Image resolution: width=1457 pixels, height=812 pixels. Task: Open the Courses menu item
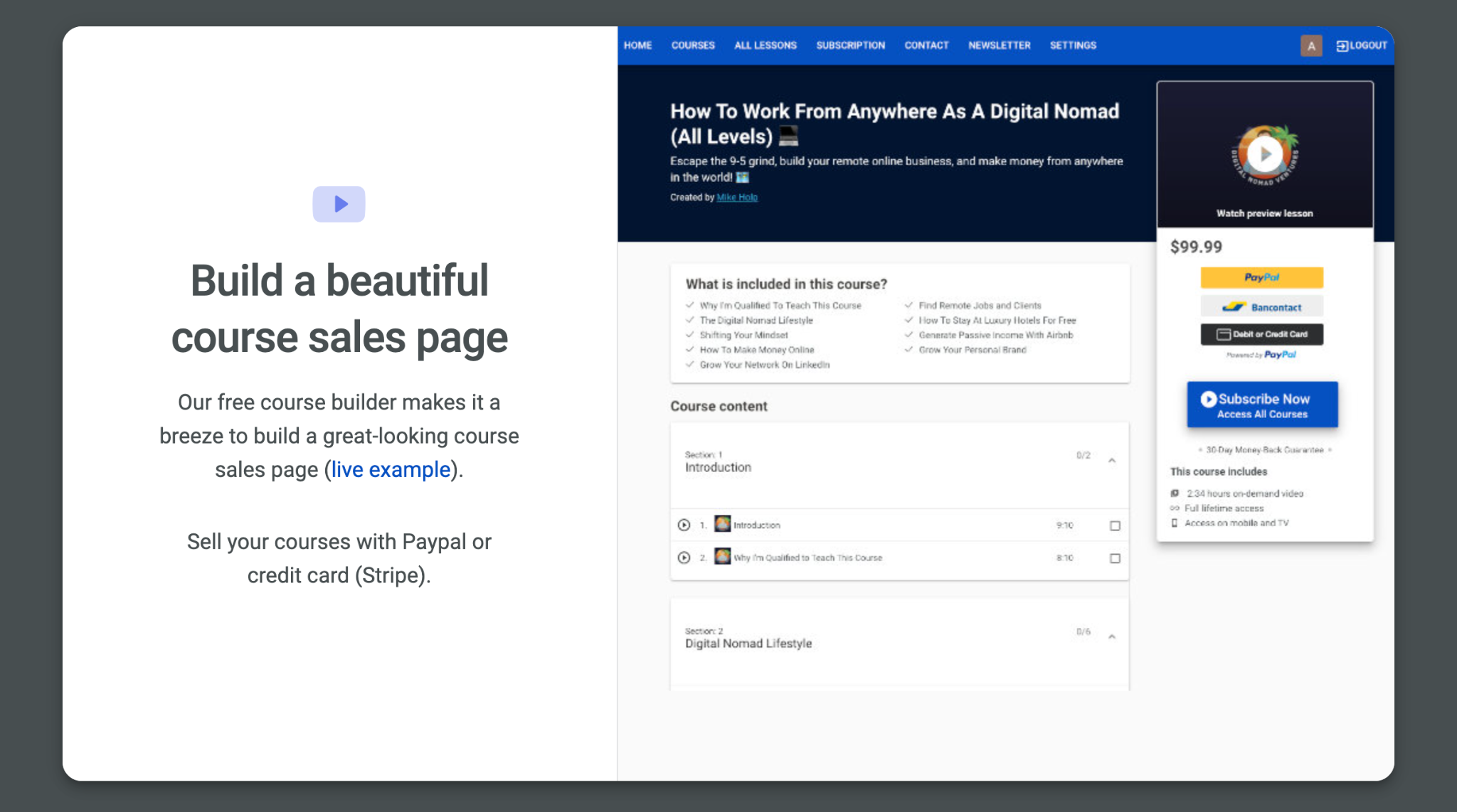692,46
